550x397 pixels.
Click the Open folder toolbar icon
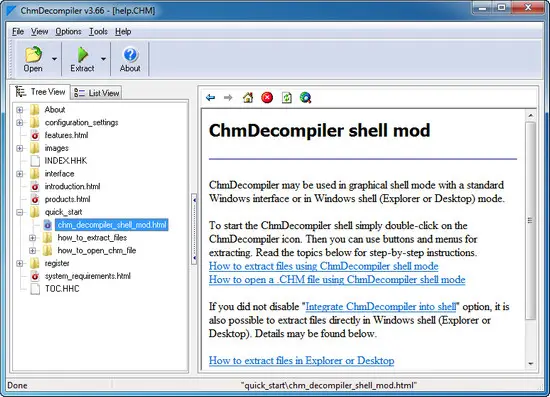click(33, 54)
